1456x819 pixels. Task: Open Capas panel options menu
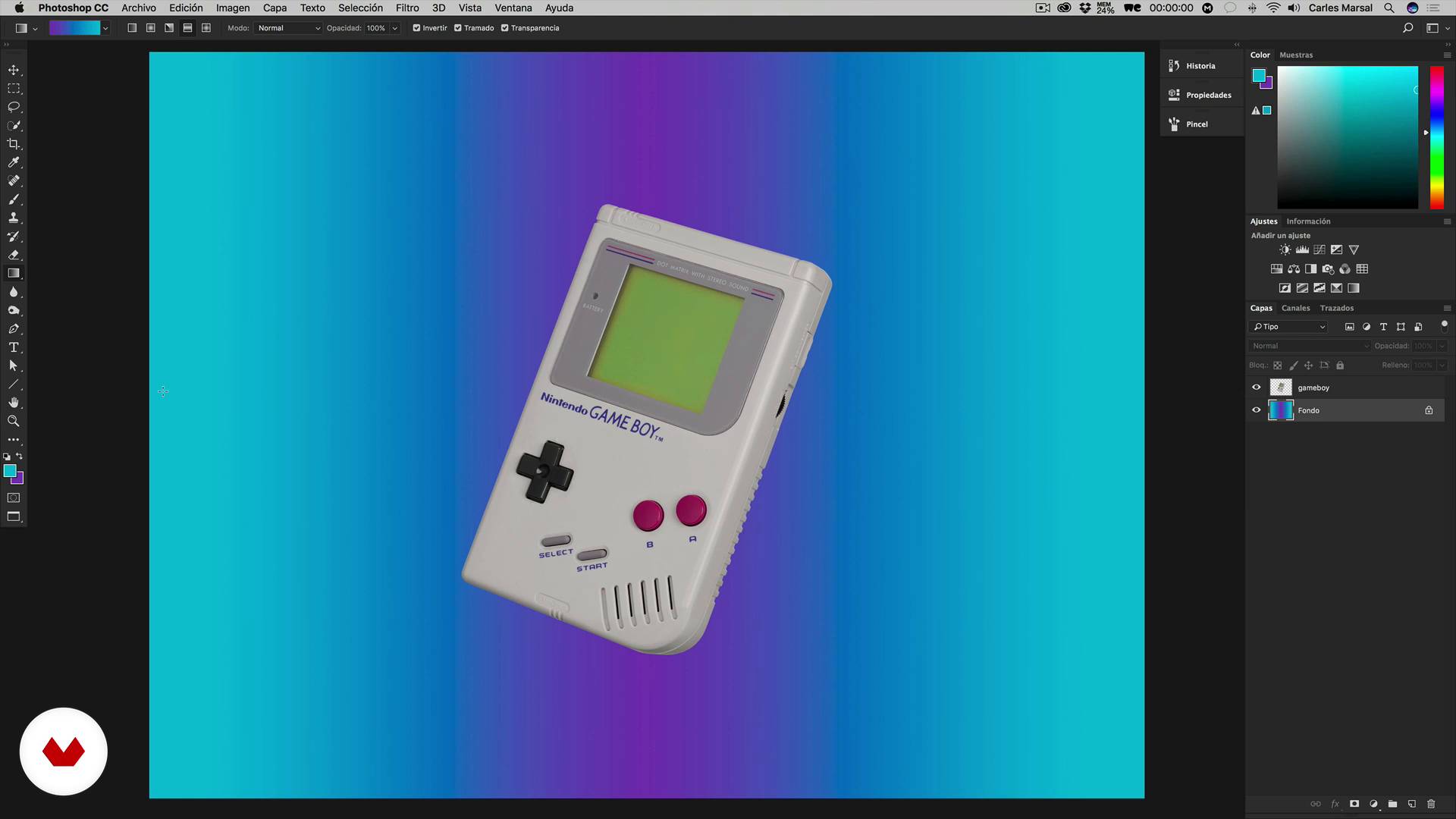[1447, 309]
